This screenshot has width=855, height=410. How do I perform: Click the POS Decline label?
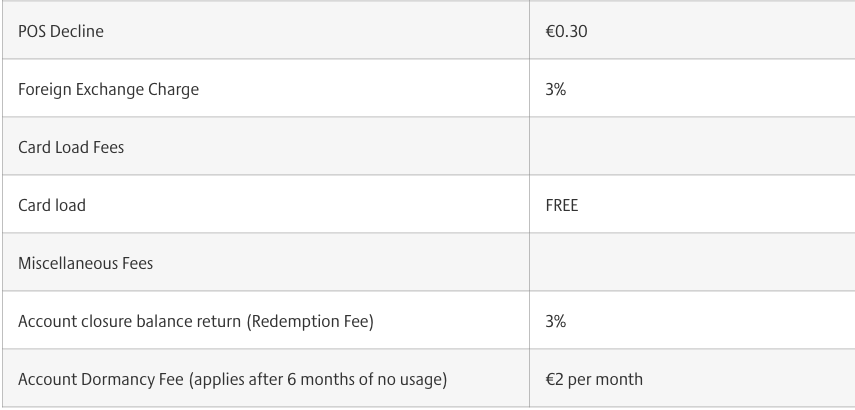tap(61, 31)
